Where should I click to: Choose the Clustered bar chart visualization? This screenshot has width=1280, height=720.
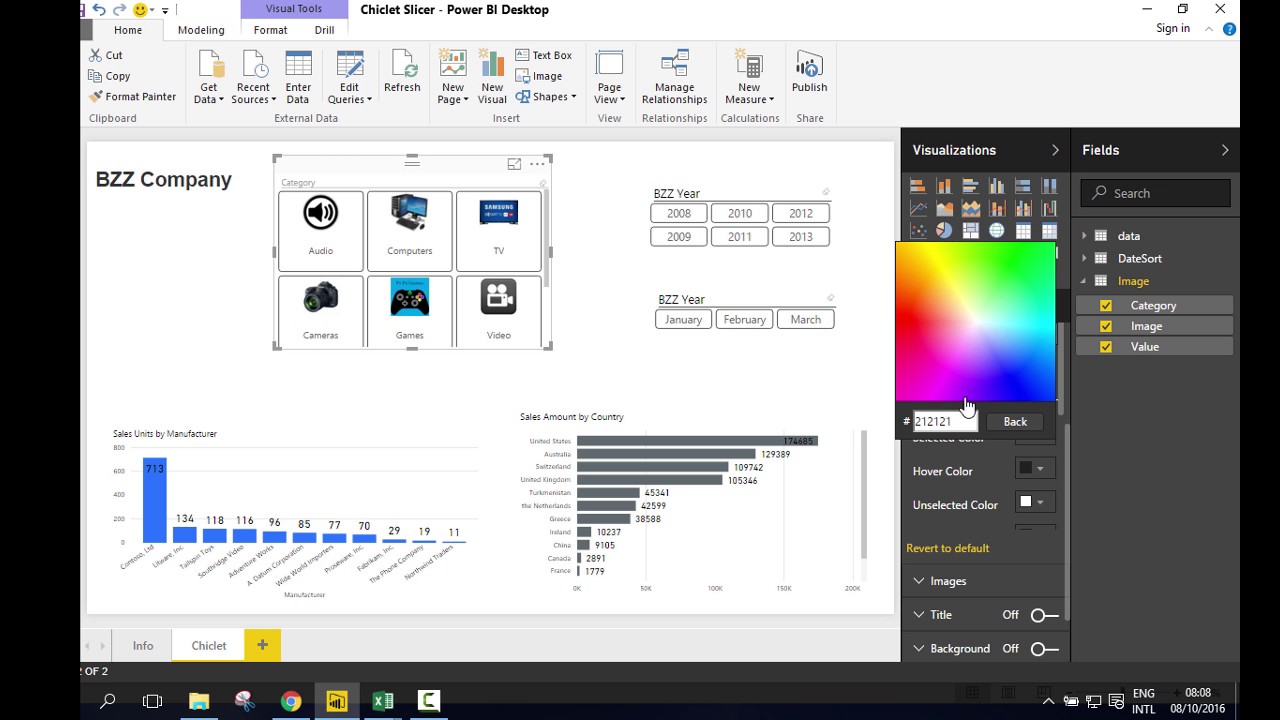pos(970,186)
